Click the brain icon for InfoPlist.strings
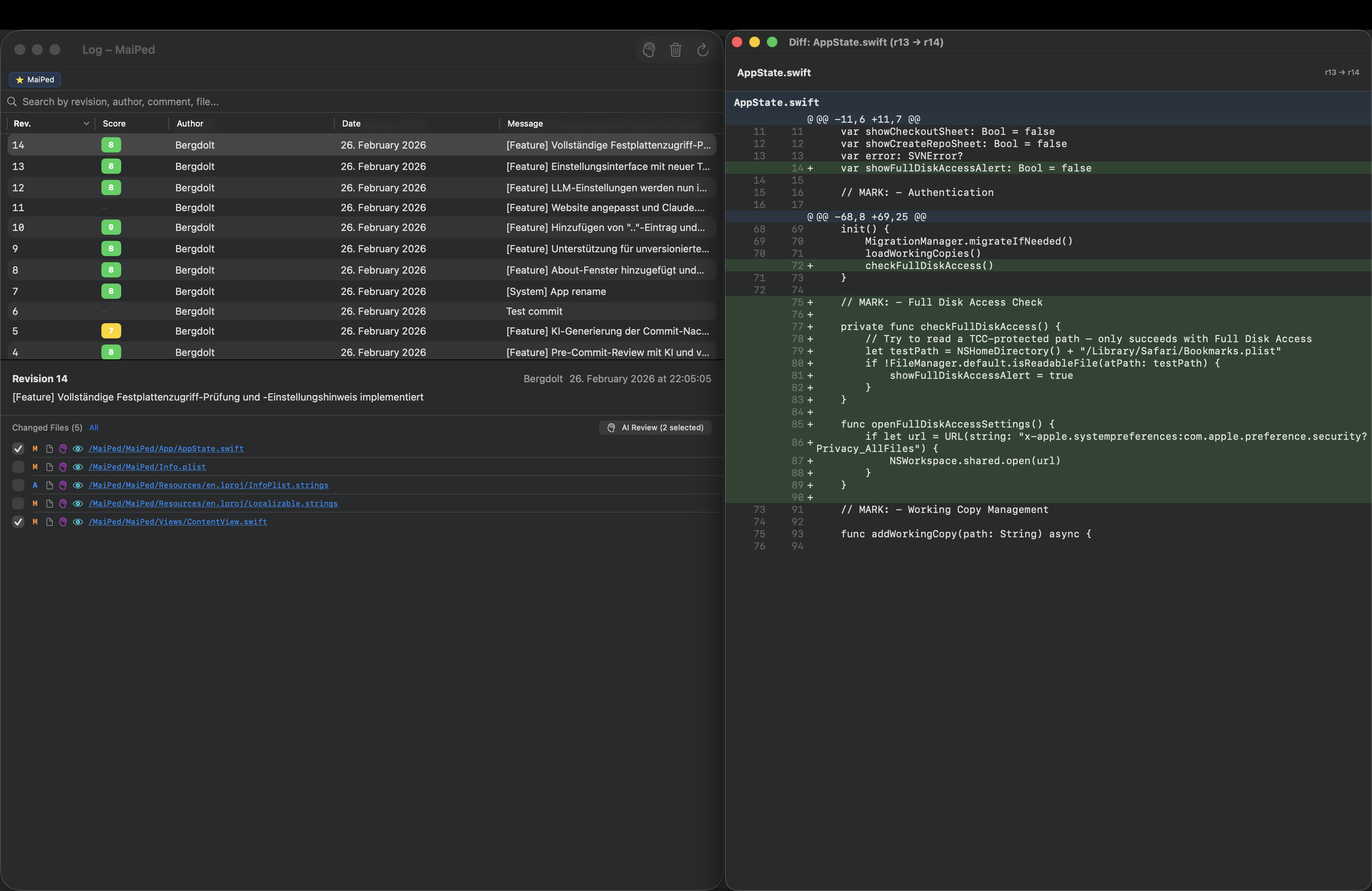This screenshot has height=891, width=1372. [63, 485]
